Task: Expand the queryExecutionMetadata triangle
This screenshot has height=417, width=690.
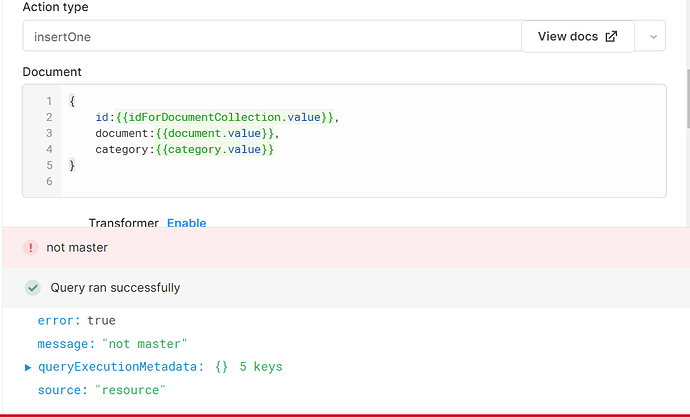Action: click(28, 367)
